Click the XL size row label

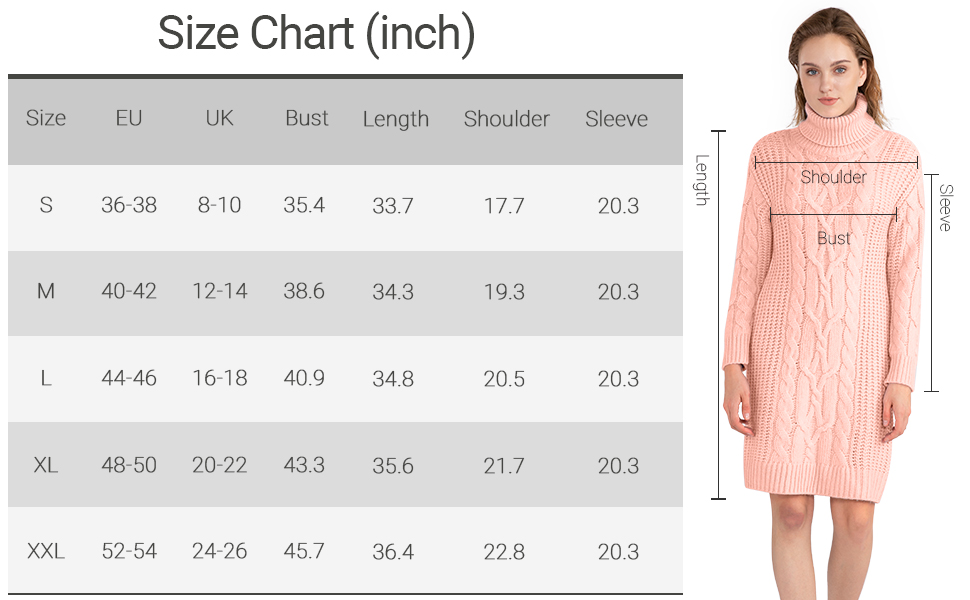[x=46, y=465]
